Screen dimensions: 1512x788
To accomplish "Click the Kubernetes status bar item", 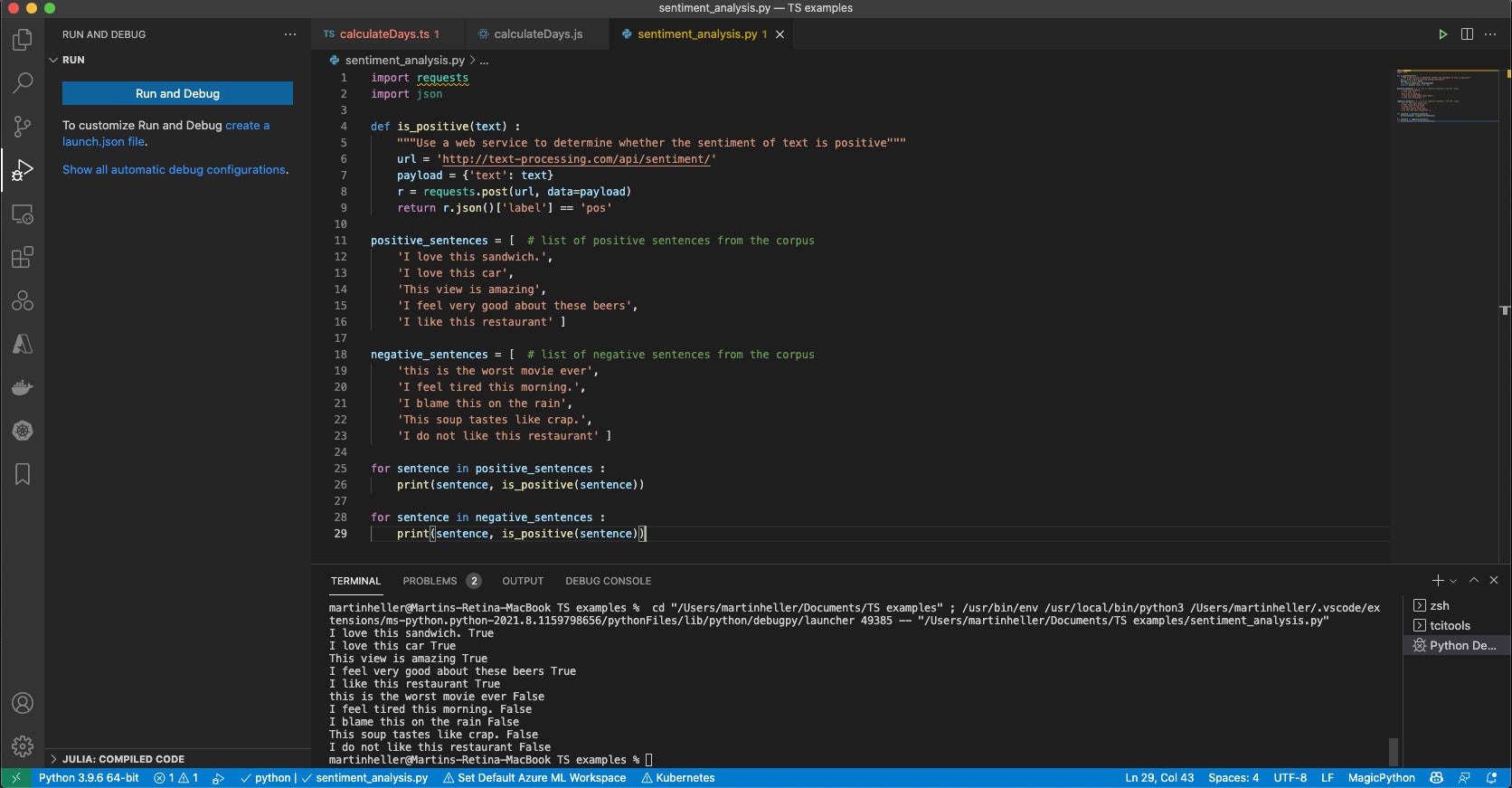I will click(678, 778).
